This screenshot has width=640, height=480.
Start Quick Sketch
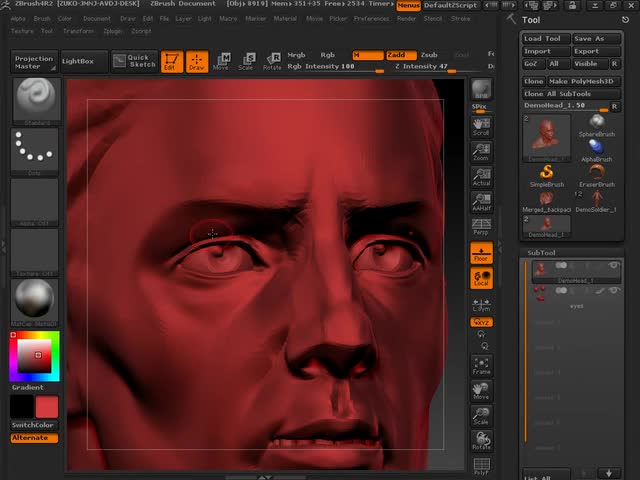pos(135,61)
